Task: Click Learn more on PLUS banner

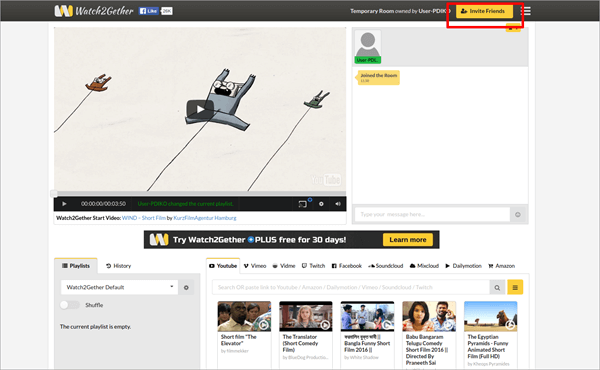Action: pyautogui.click(x=408, y=240)
